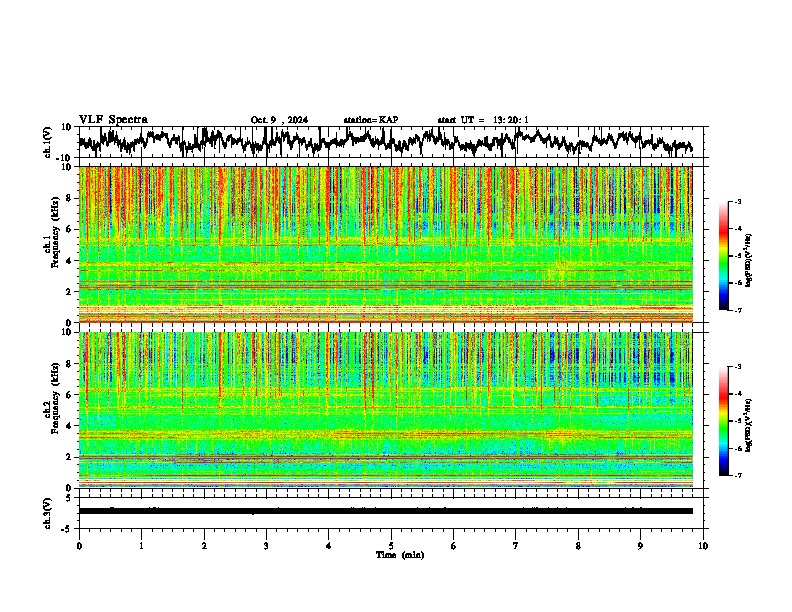Click the "start UT = 13:20: 1" text

[483, 120]
